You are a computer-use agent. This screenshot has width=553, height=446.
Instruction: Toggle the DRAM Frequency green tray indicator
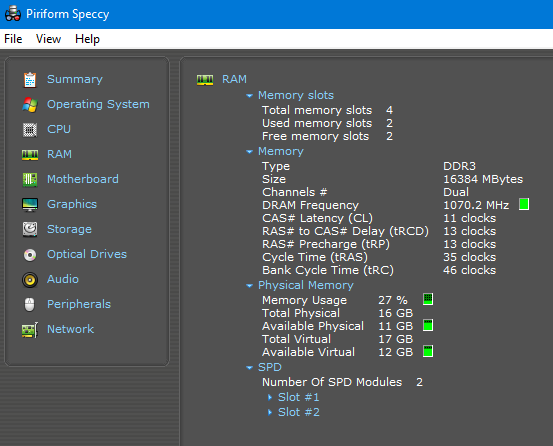coord(524,204)
